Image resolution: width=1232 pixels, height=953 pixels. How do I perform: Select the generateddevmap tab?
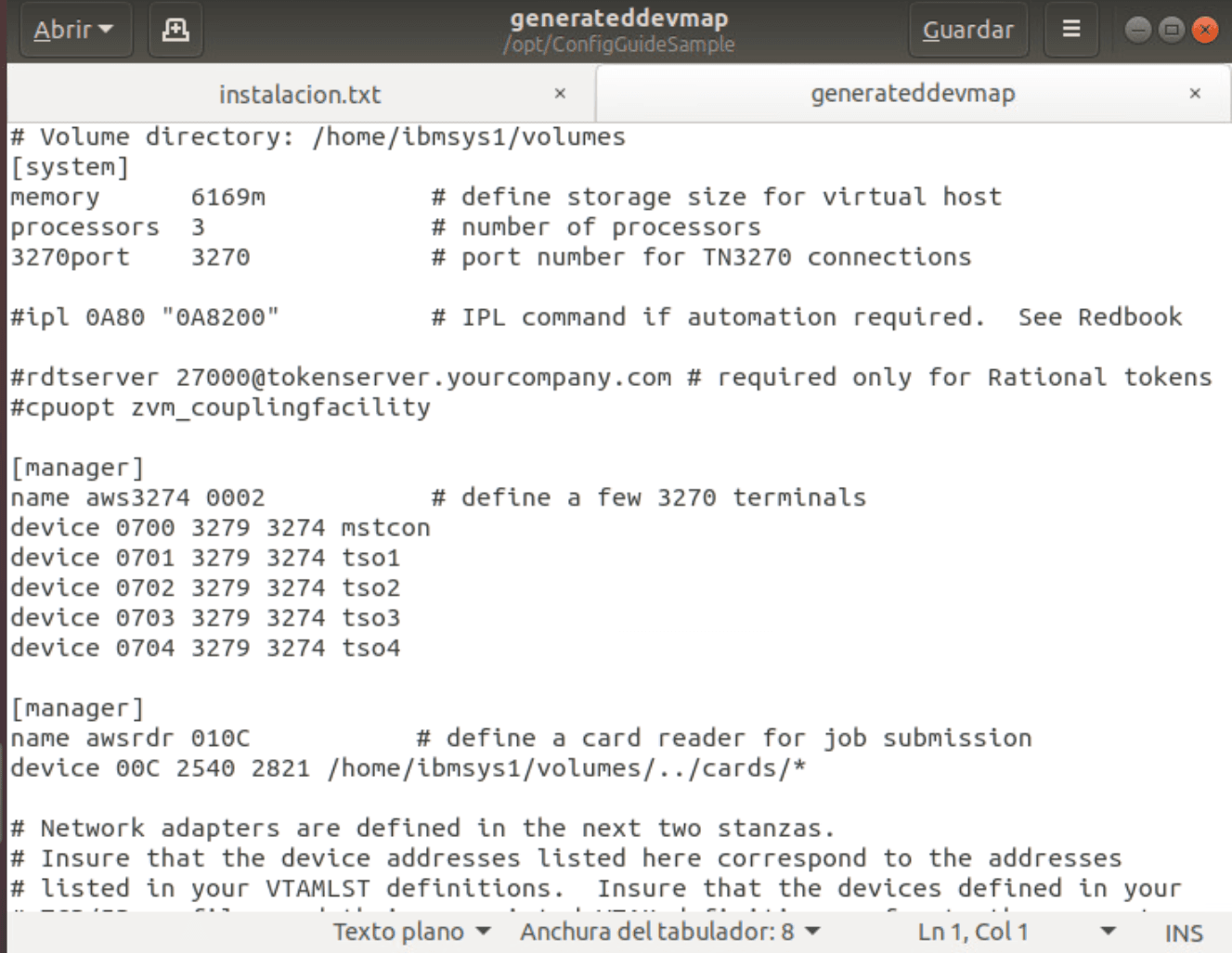[x=912, y=94]
